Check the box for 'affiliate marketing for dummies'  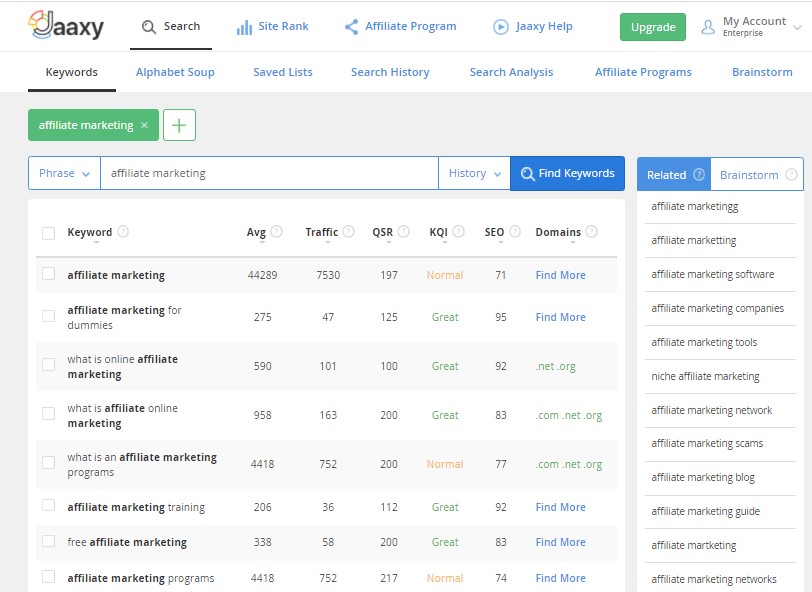point(49,316)
